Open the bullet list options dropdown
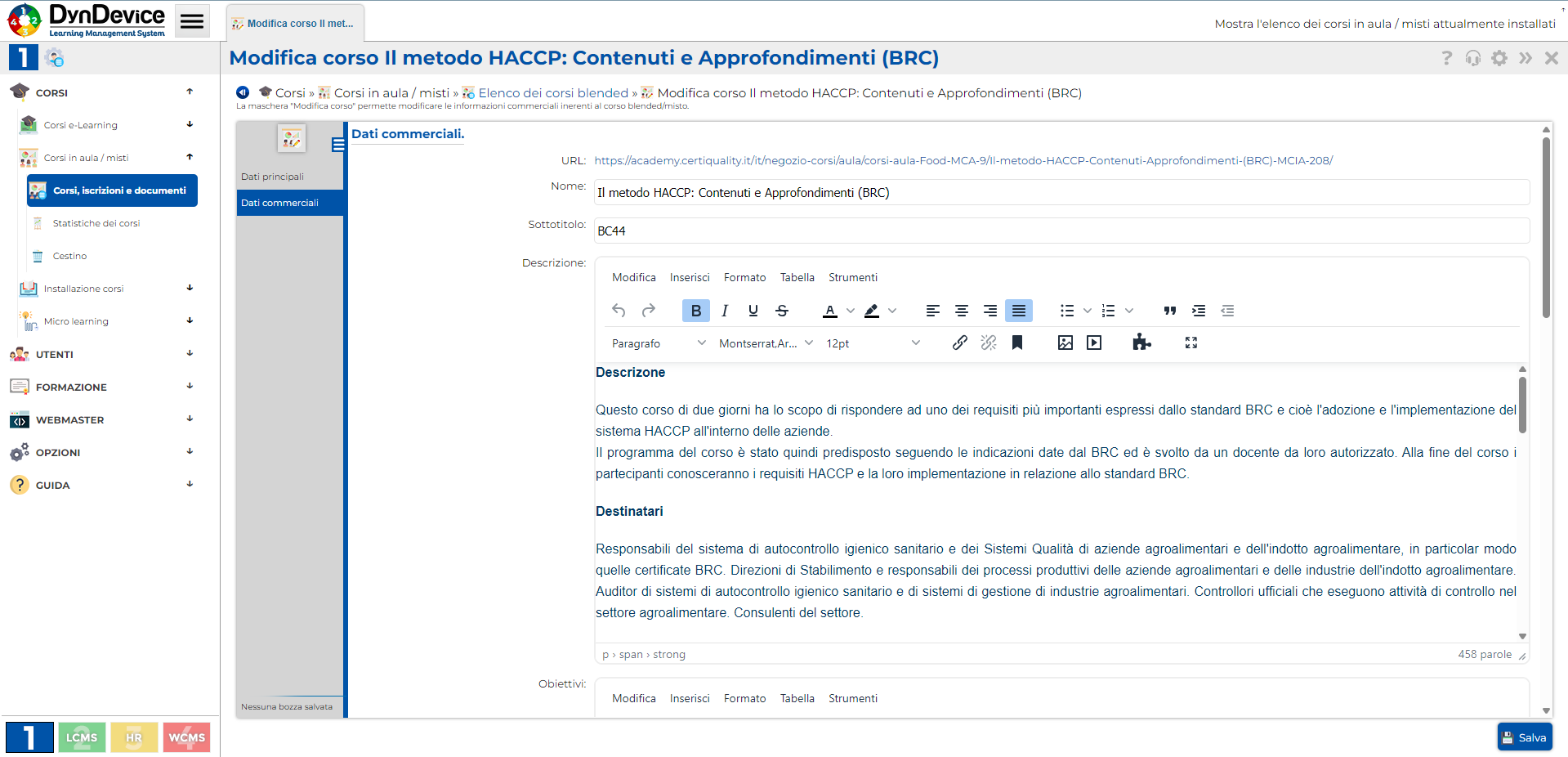Viewport: 1568px width, 757px height. tap(1087, 311)
